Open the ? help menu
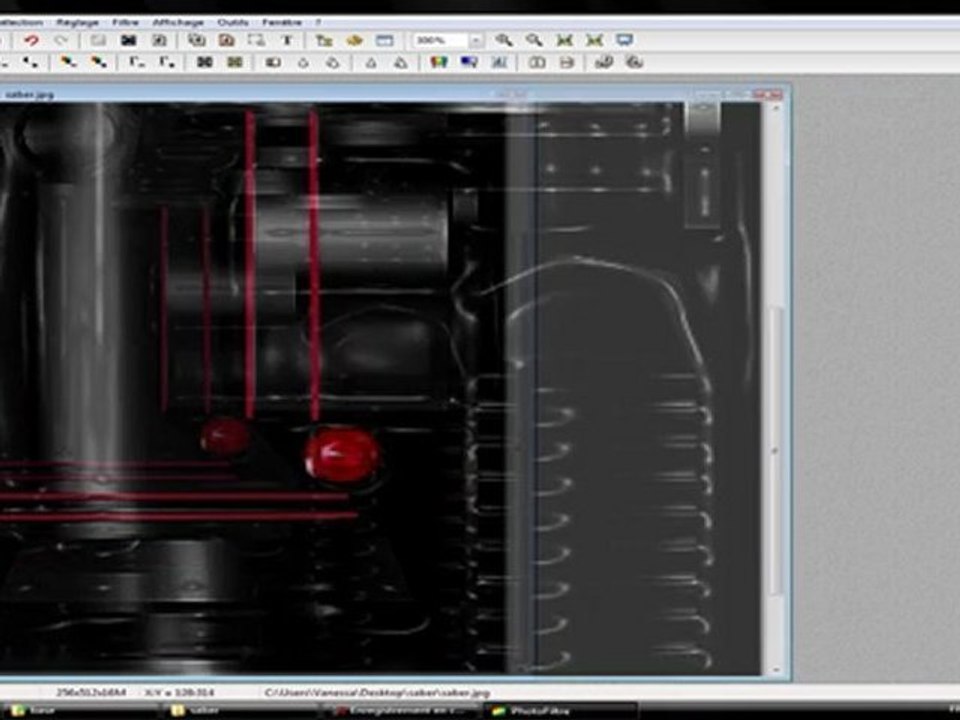This screenshot has width=960, height=720. click(x=318, y=22)
